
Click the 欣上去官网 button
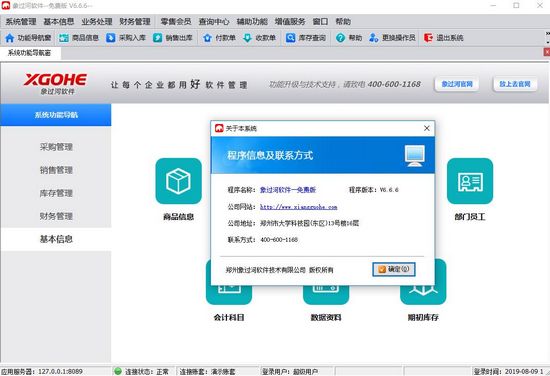pyautogui.click(x=515, y=84)
